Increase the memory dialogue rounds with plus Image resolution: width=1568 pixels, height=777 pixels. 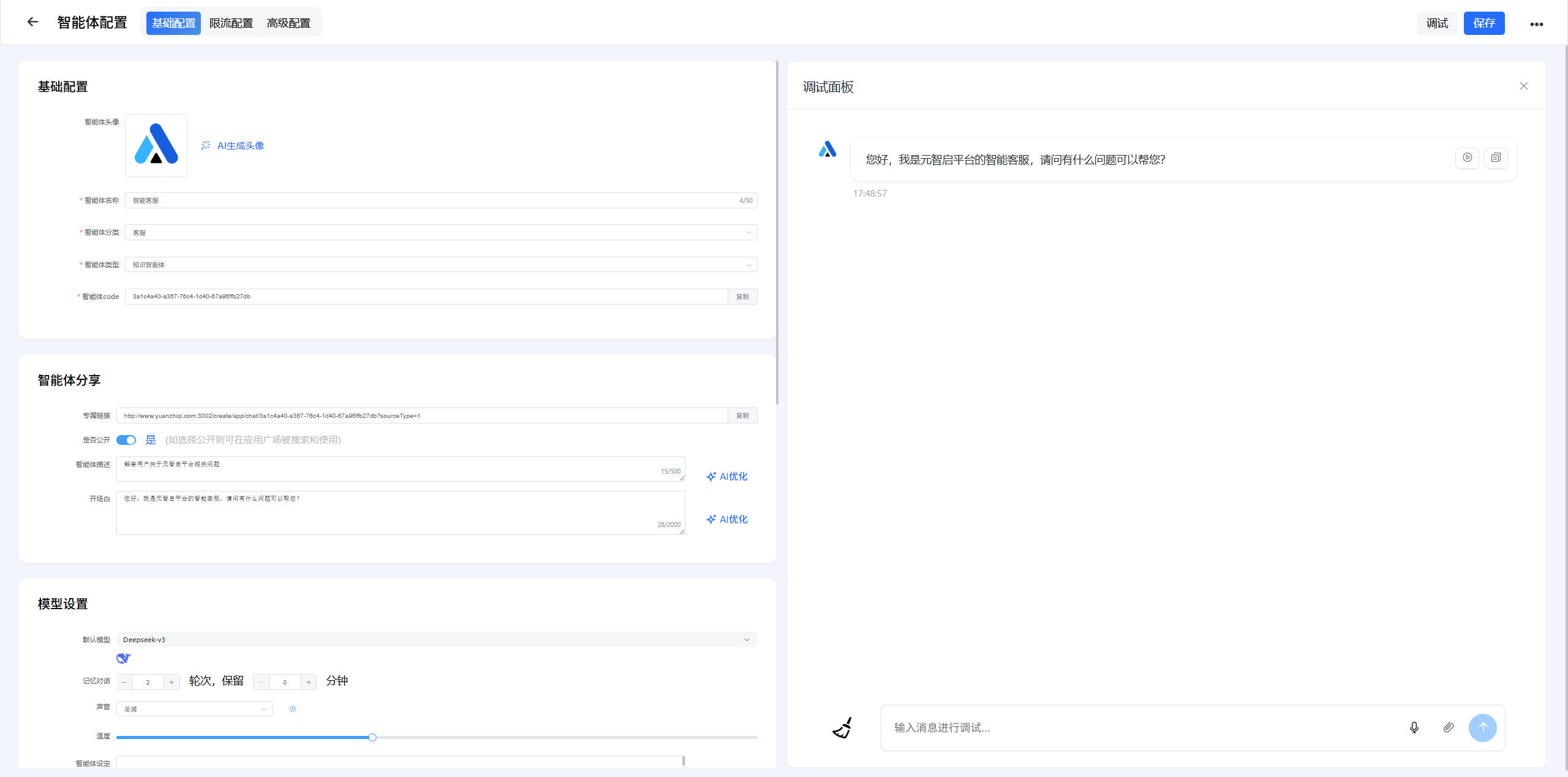[171, 682]
